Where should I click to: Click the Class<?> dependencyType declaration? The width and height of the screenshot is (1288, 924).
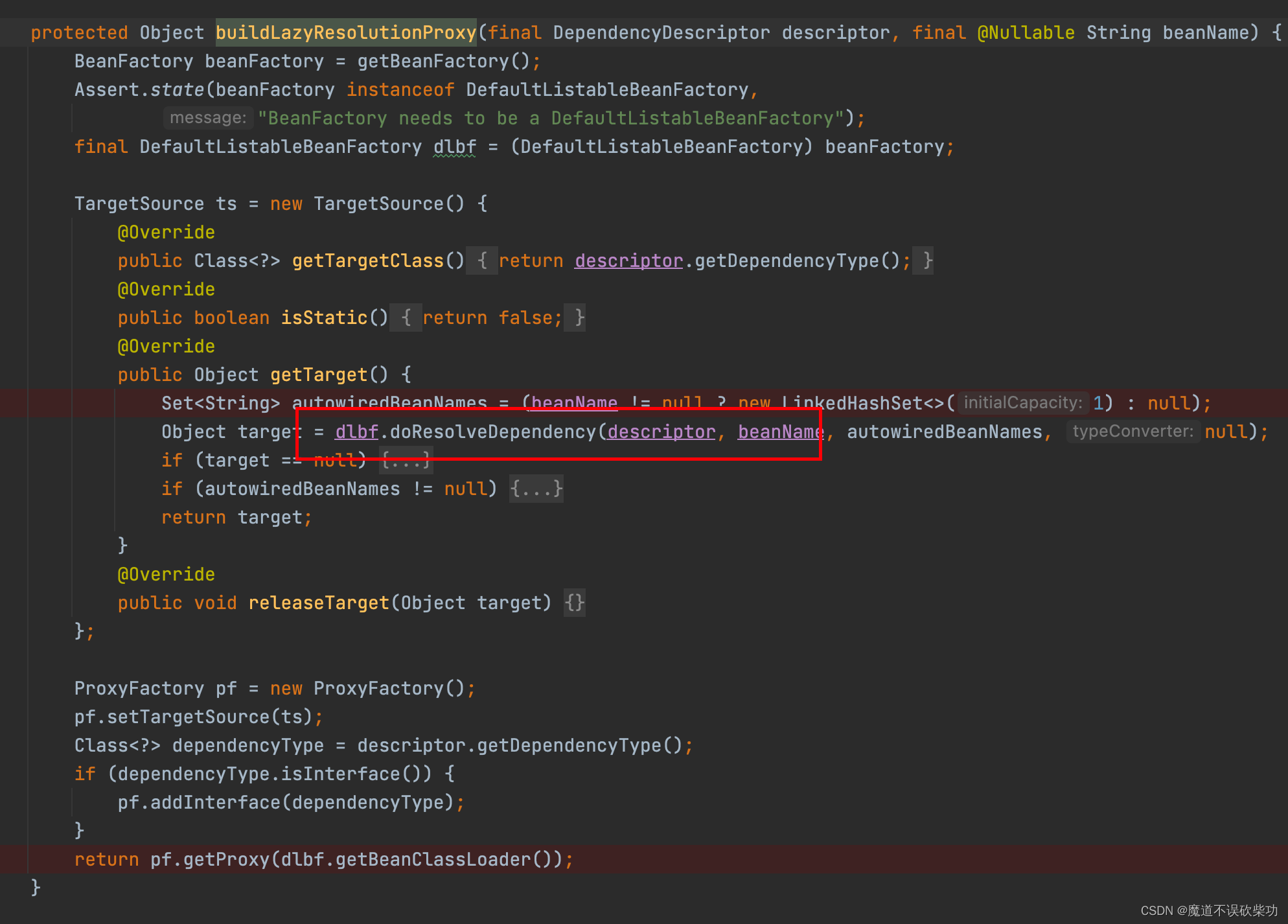[x=199, y=745]
